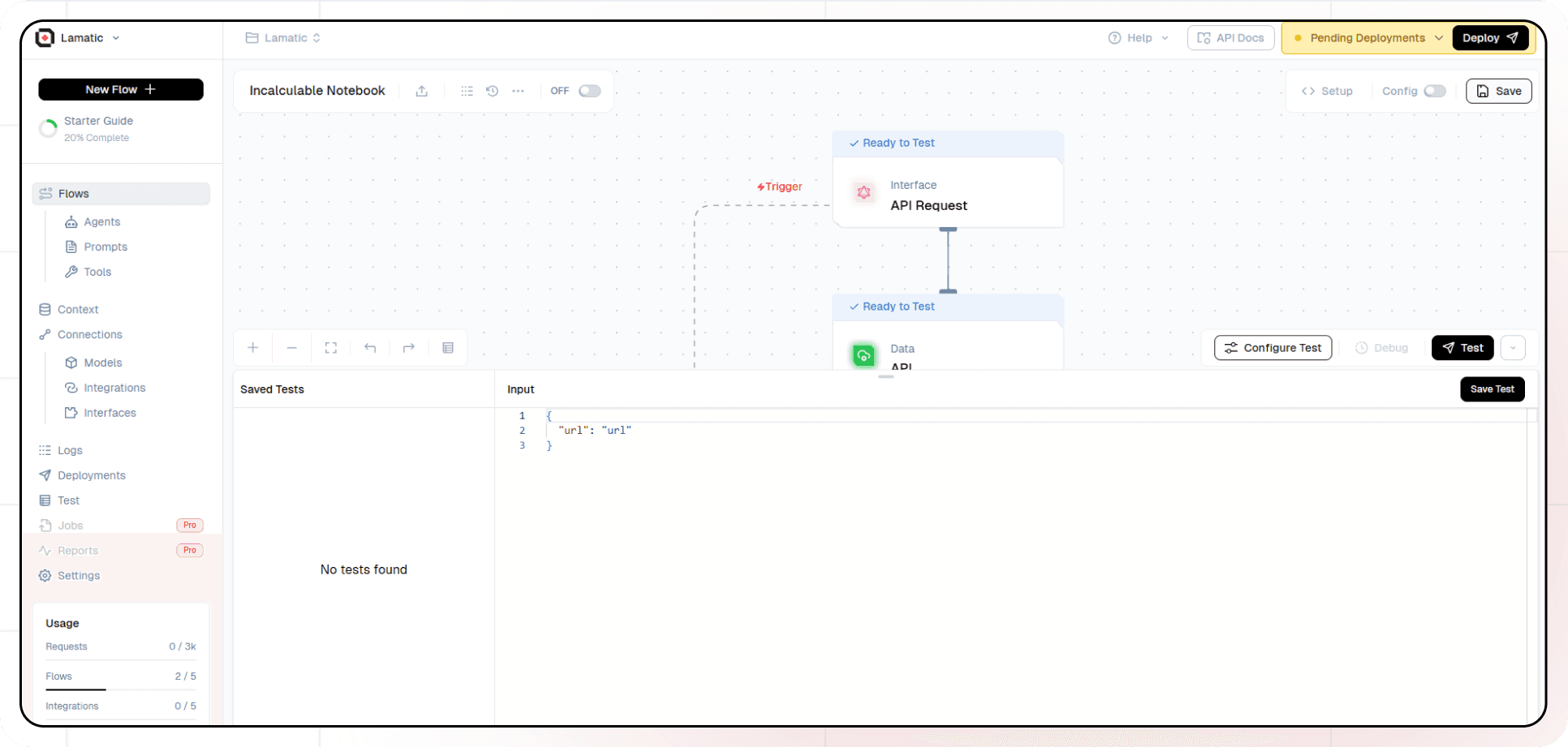Click the Save Test button
This screenshot has height=747, width=1568.
point(1492,389)
